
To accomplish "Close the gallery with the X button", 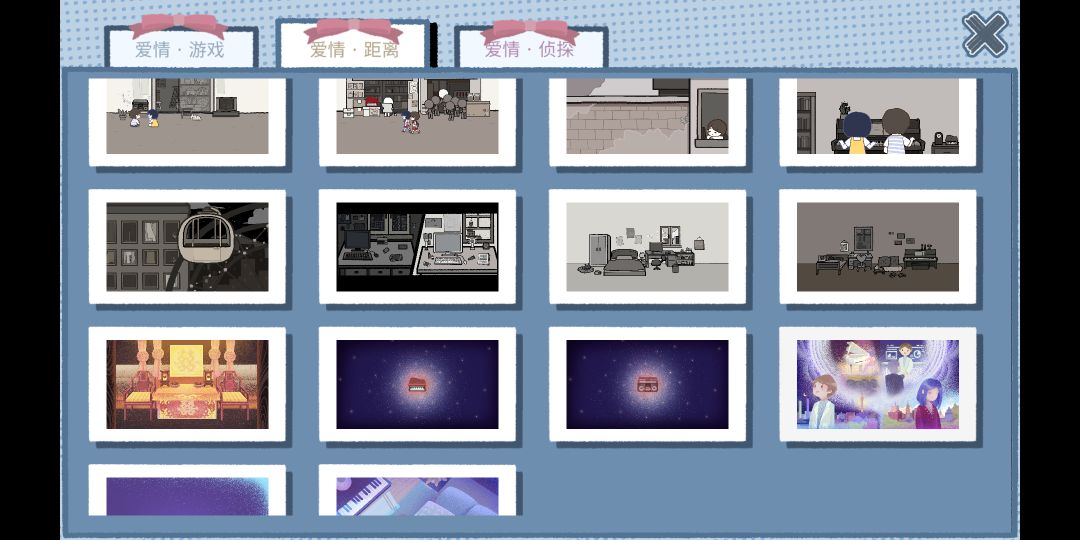I will (x=985, y=33).
